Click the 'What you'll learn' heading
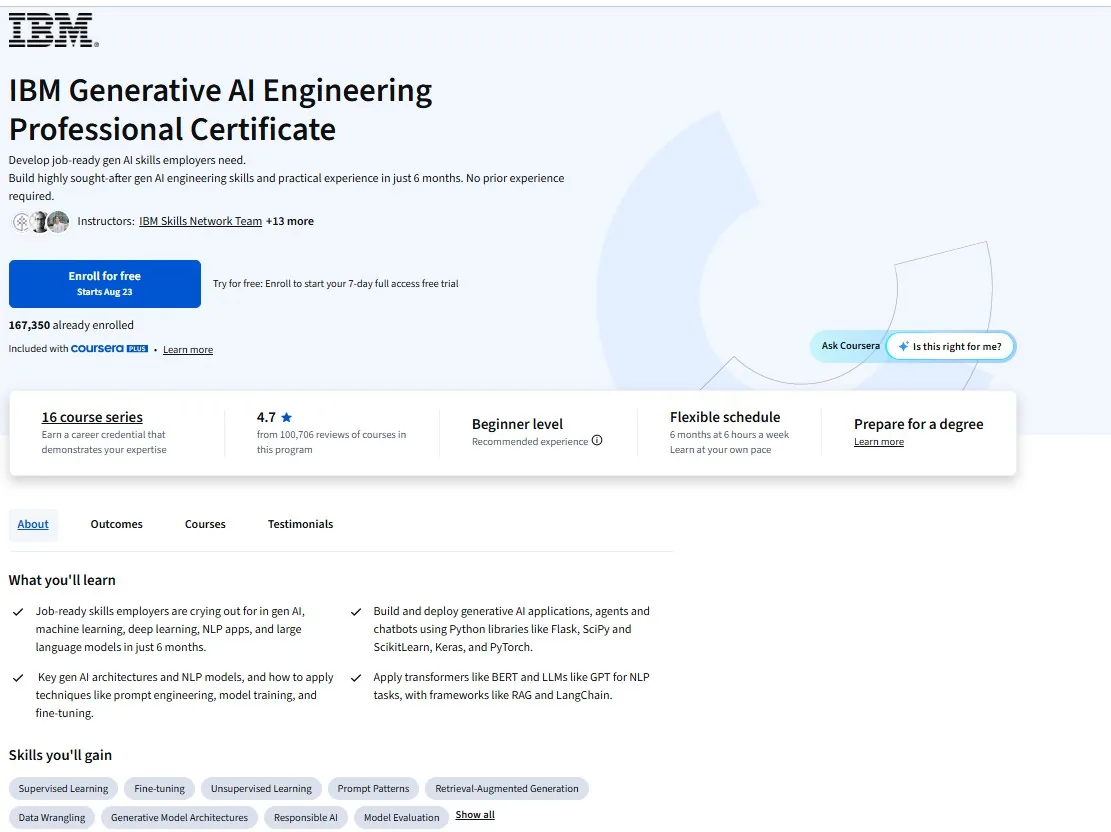The width and height of the screenshot is (1111, 832). [x=62, y=580]
